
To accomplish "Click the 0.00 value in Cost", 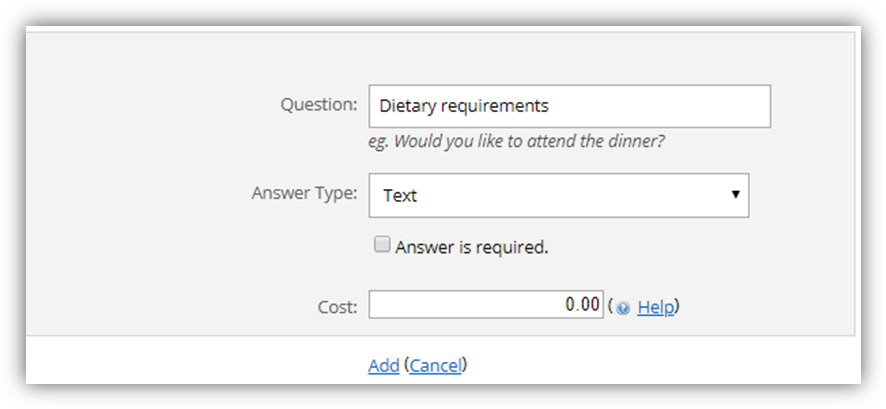I will pyautogui.click(x=582, y=305).
